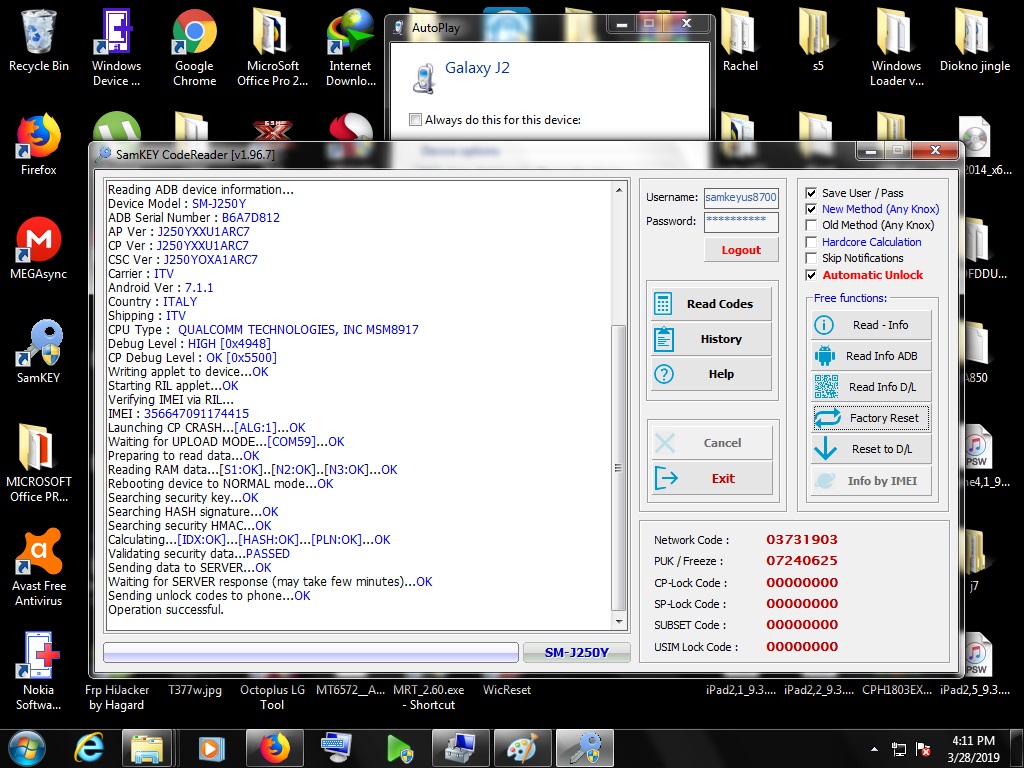Screen dimensions: 1024x768
Task: Open Windows Explorer taskbar icon
Action: [x=146, y=748]
